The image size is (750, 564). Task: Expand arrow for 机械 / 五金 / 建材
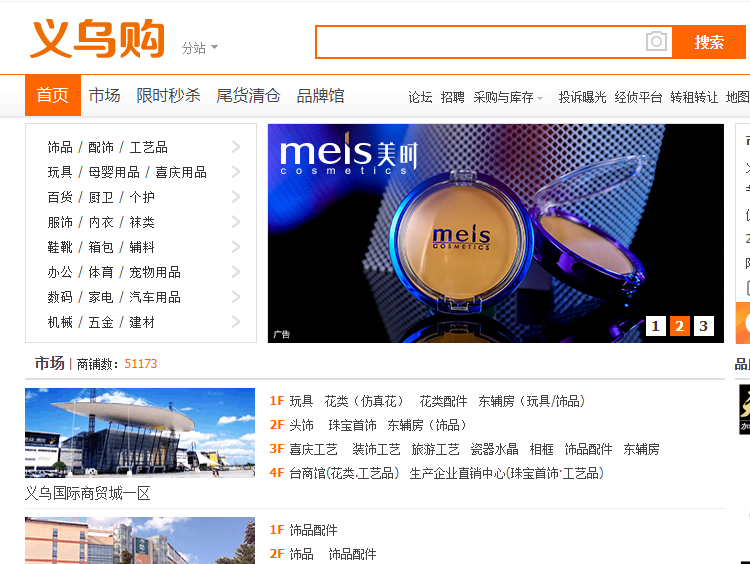[x=236, y=322]
